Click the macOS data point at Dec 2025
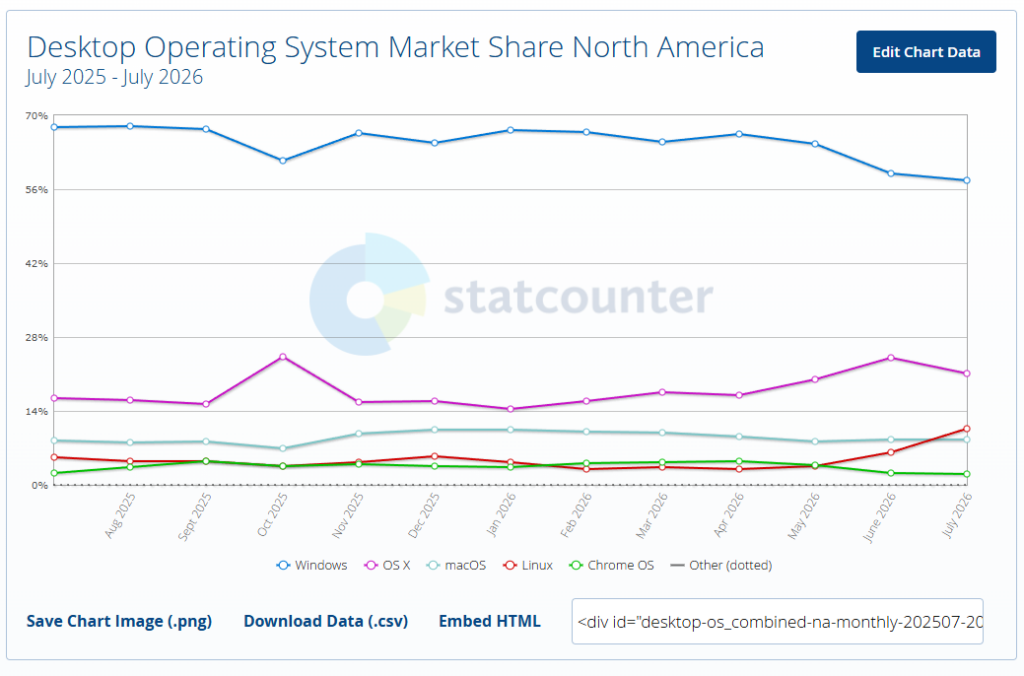This screenshot has width=1024, height=676. pyautogui.click(x=434, y=430)
